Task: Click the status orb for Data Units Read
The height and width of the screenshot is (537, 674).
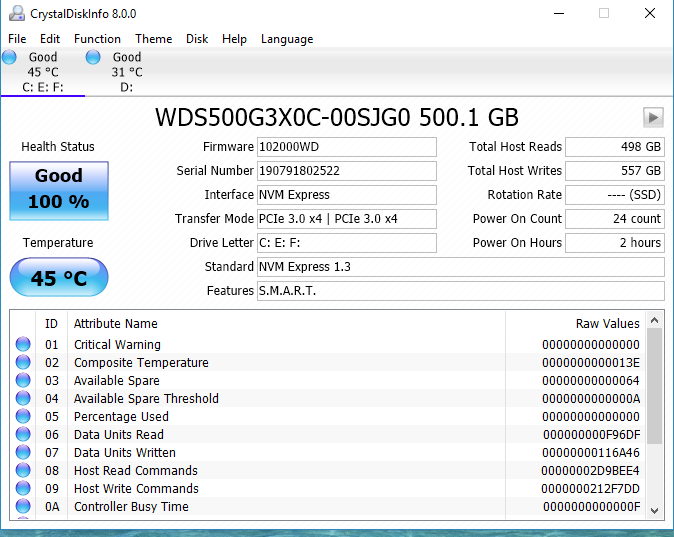Action: 23,434
